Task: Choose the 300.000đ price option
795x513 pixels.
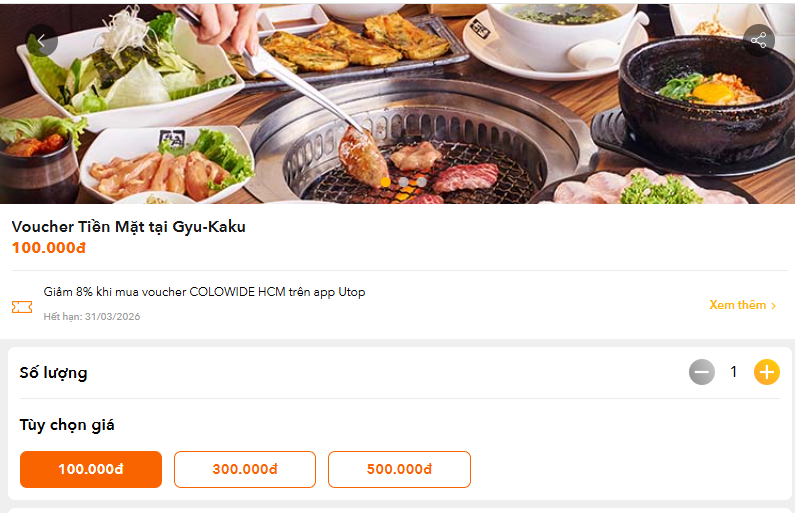Action: click(245, 469)
